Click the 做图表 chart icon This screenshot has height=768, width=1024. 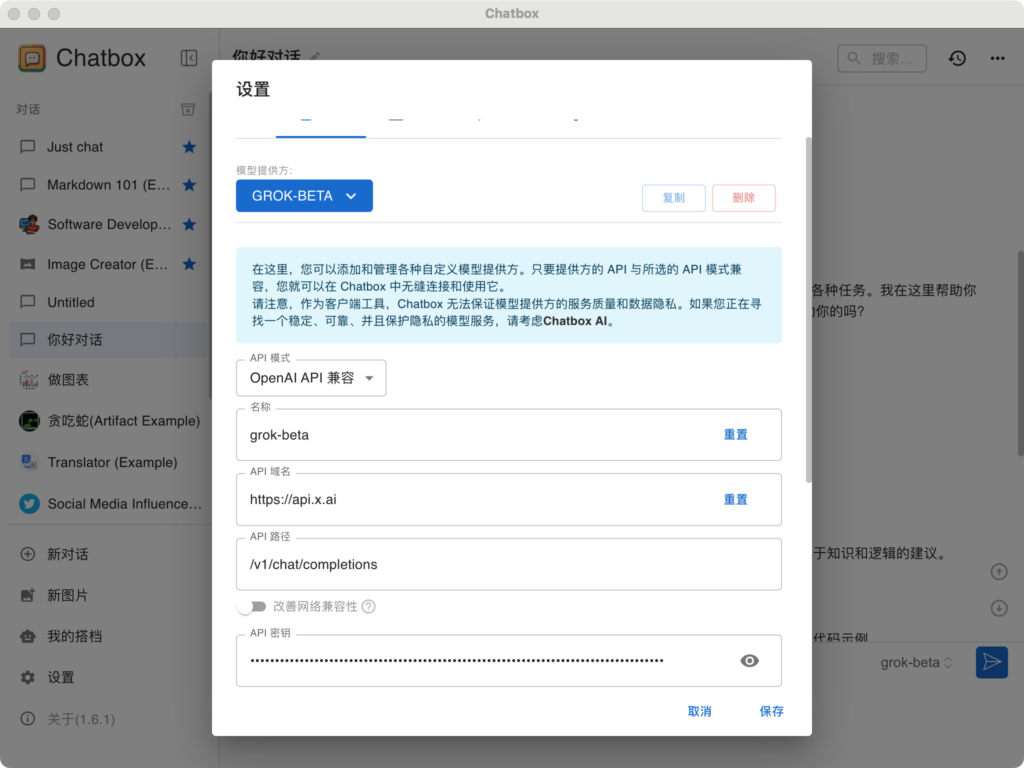tap(29, 379)
